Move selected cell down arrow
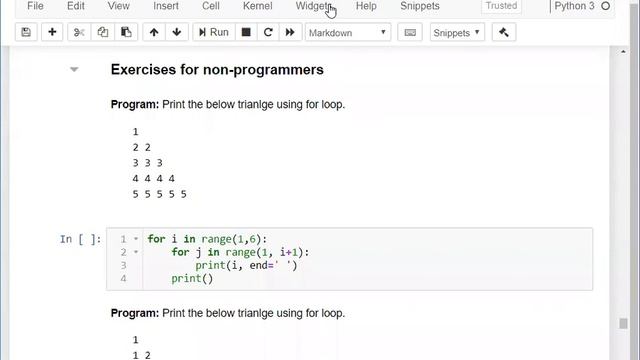Screen dimensions: 640x360 click(177, 32)
